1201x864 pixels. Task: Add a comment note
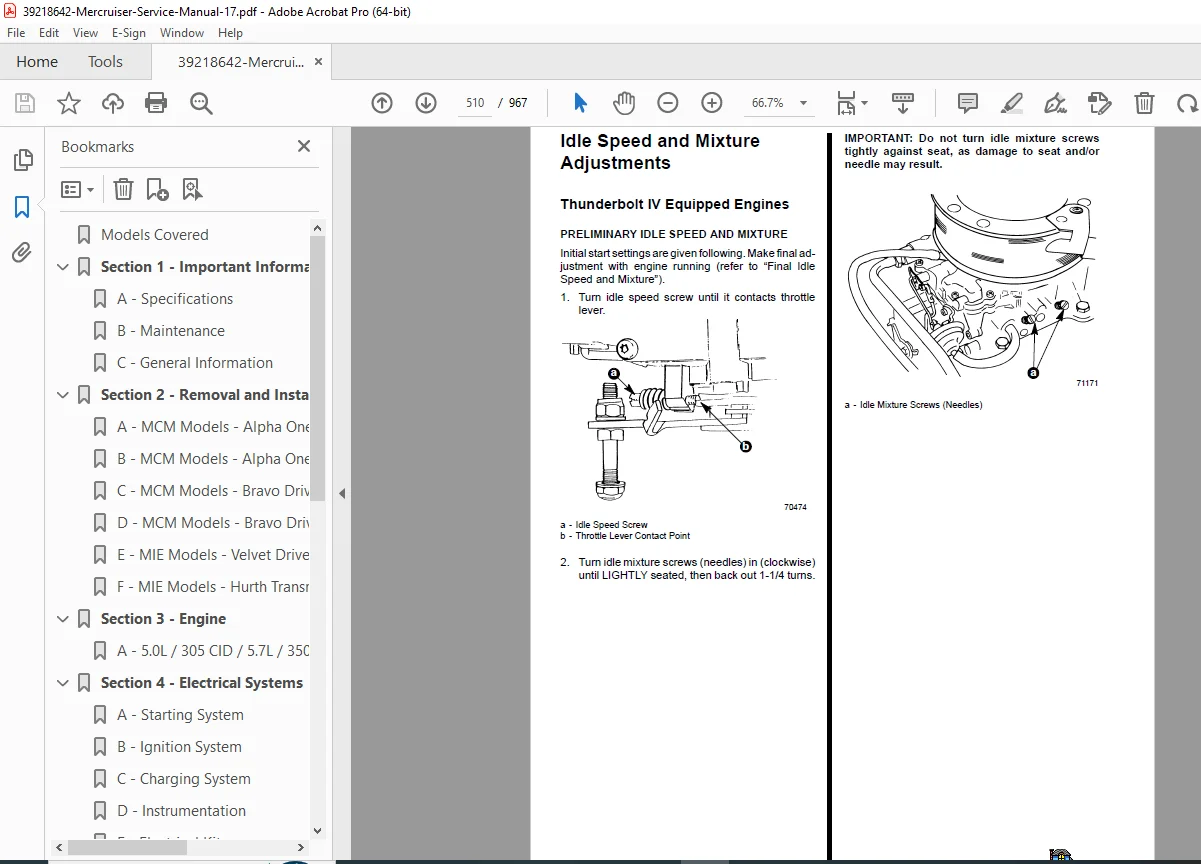pyautogui.click(x=968, y=103)
